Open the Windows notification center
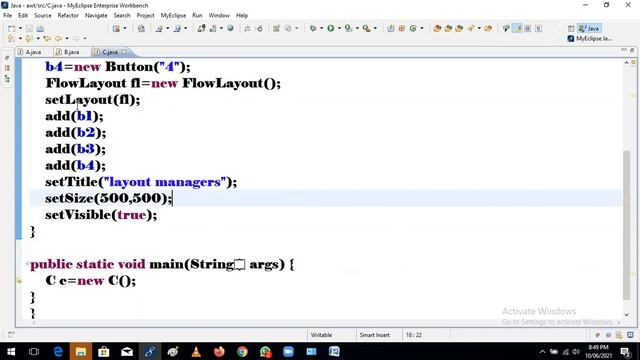The height and width of the screenshot is (360, 640). coord(626,351)
